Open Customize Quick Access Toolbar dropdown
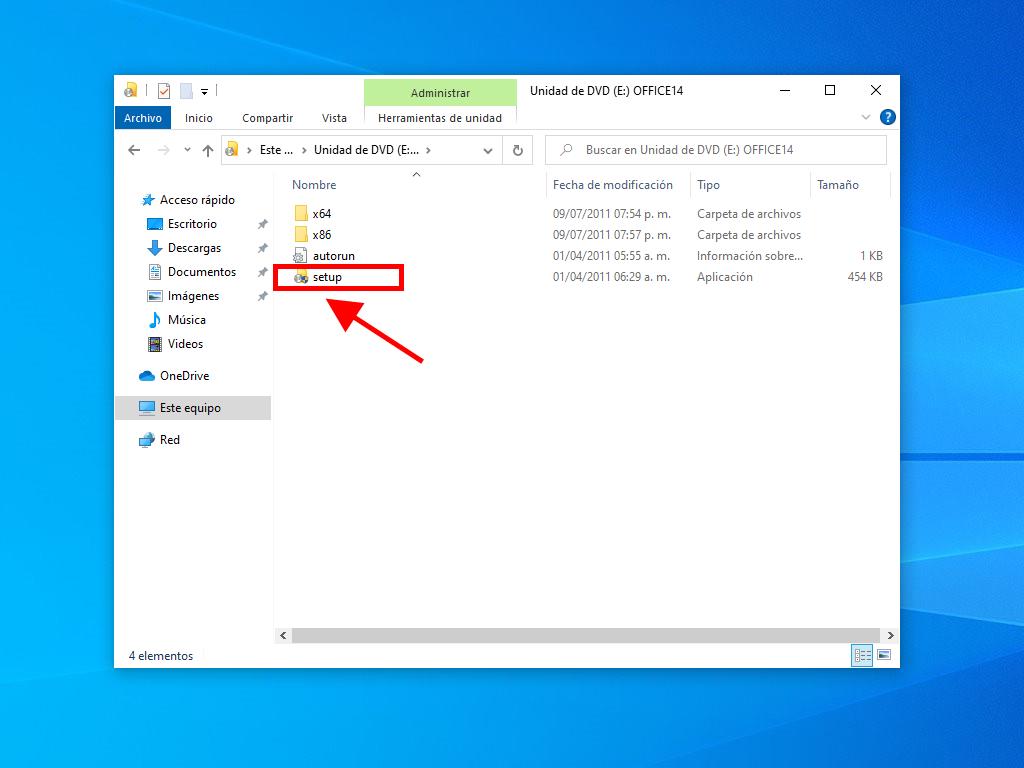1024x768 pixels. [x=204, y=91]
